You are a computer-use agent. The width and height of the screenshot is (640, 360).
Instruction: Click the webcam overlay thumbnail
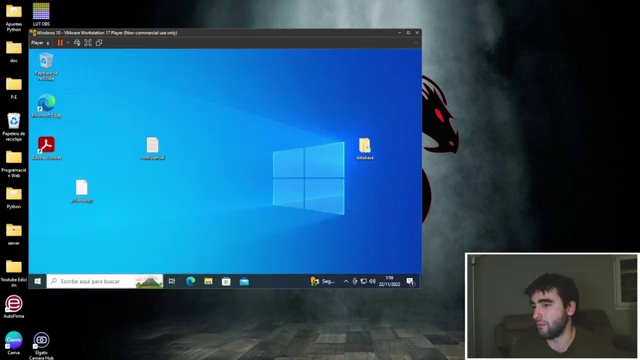pos(552,306)
